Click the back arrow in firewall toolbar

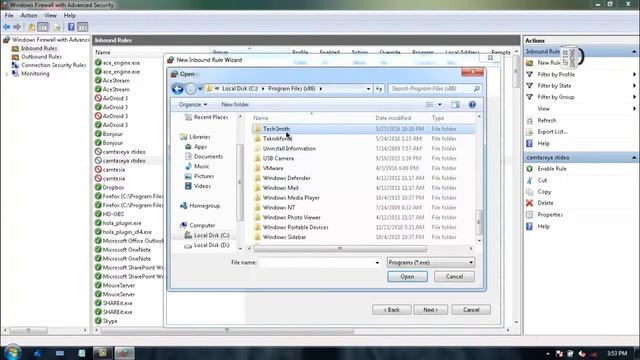pos(7,27)
